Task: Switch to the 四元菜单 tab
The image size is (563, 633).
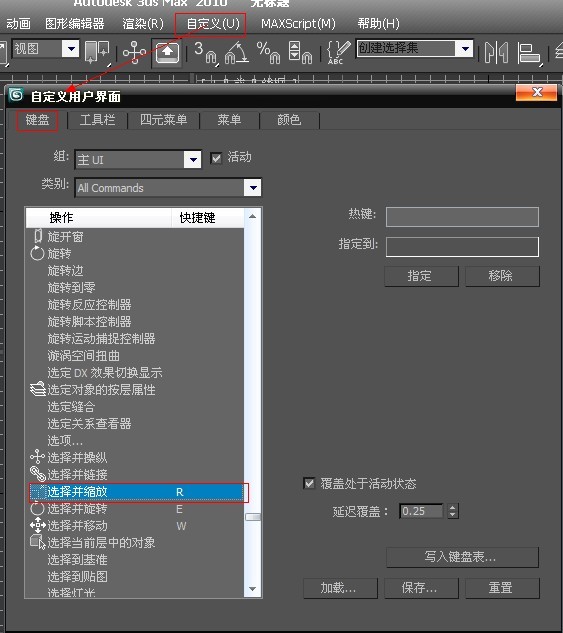Action: (x=163, y=120)
